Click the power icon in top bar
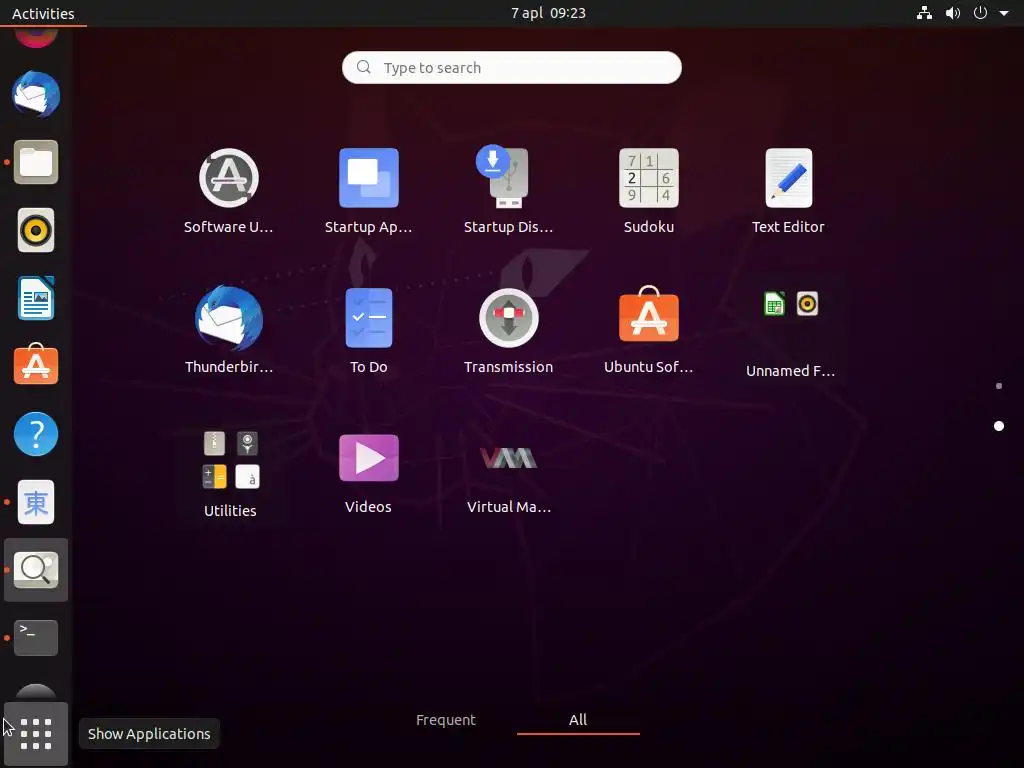This screenshot has width=1024, height=768. 980,13
